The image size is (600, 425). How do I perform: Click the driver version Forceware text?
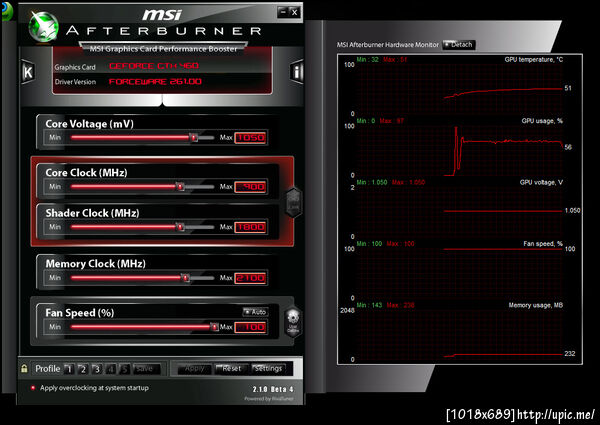point(155,81)
